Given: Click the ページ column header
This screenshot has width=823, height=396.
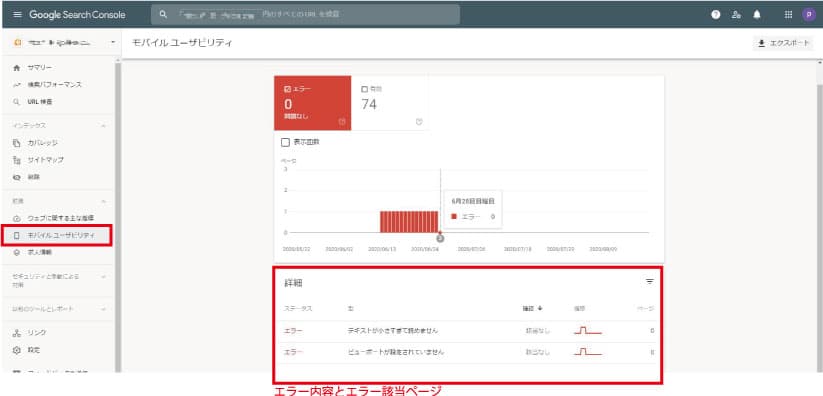Looking at the screenshot, I should 645,309.
